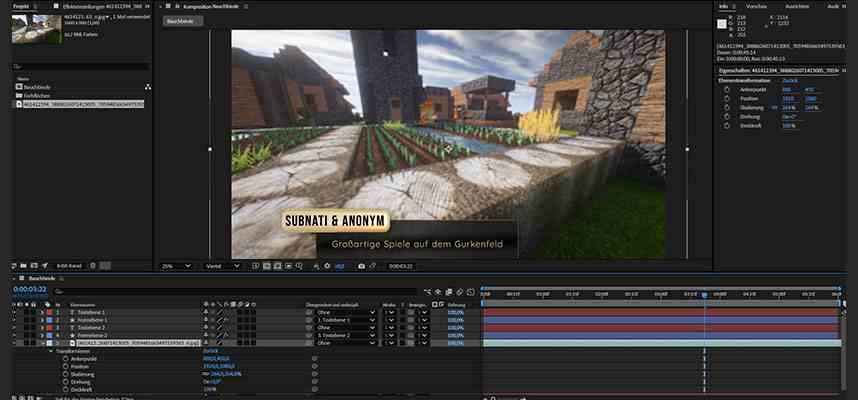Hide the Textebene 1 layer
This screenshot has width=858, height=400.
pos(15,312)
